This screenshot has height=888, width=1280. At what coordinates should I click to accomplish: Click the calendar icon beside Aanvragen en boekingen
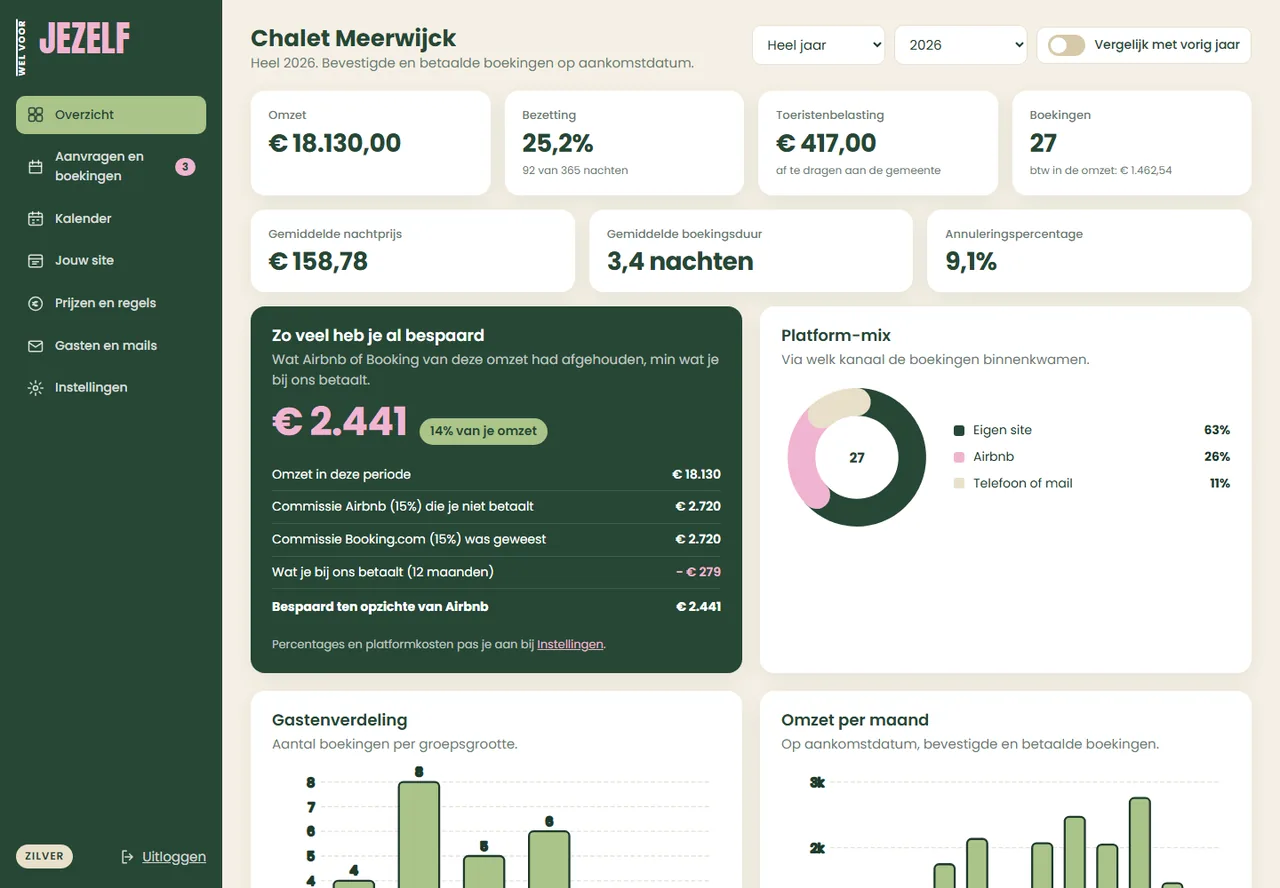35,167
